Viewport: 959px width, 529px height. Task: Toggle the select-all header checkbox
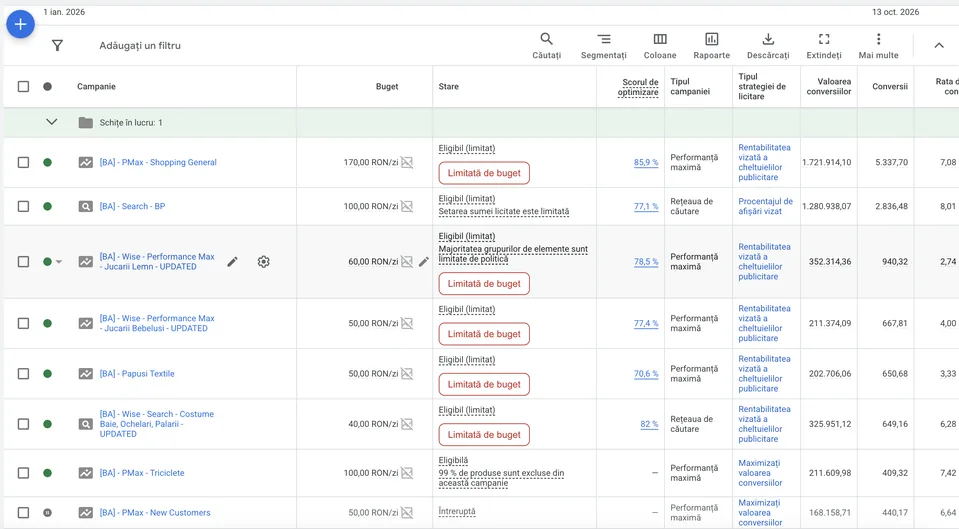coord(23,86)
